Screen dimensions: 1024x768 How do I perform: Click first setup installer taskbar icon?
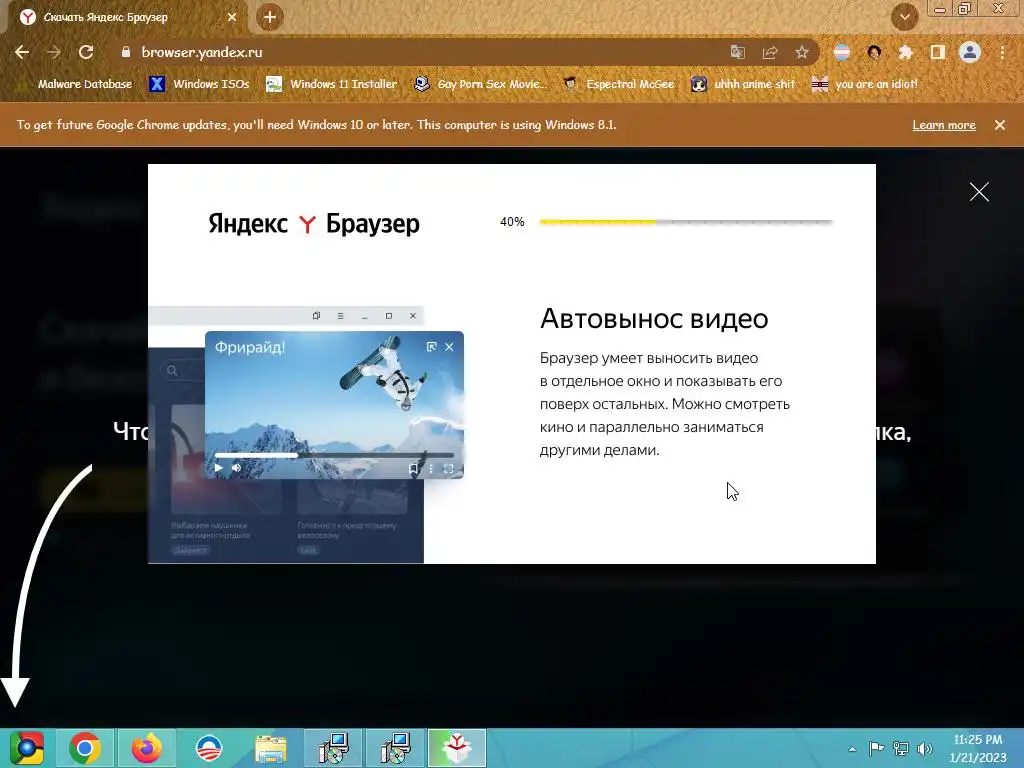pos(333,748)
